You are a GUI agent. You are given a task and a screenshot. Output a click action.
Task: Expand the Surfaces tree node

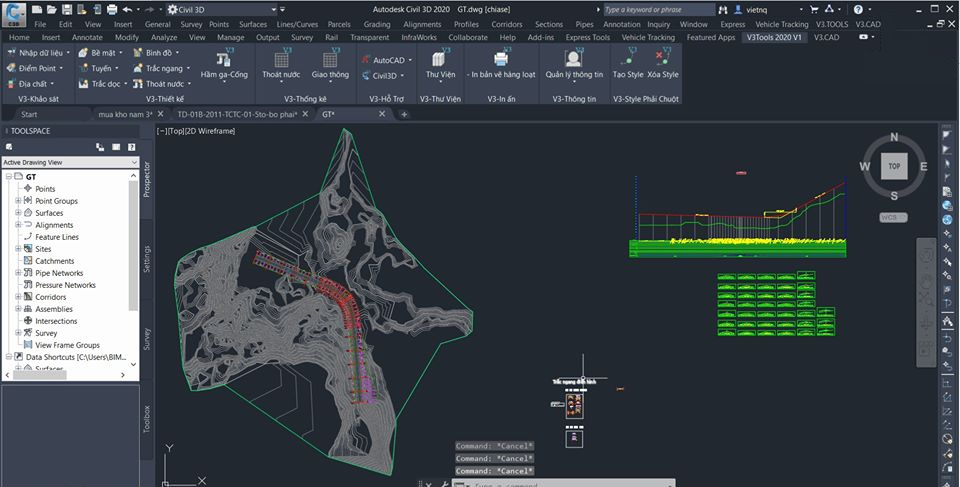tap(18, 213)
